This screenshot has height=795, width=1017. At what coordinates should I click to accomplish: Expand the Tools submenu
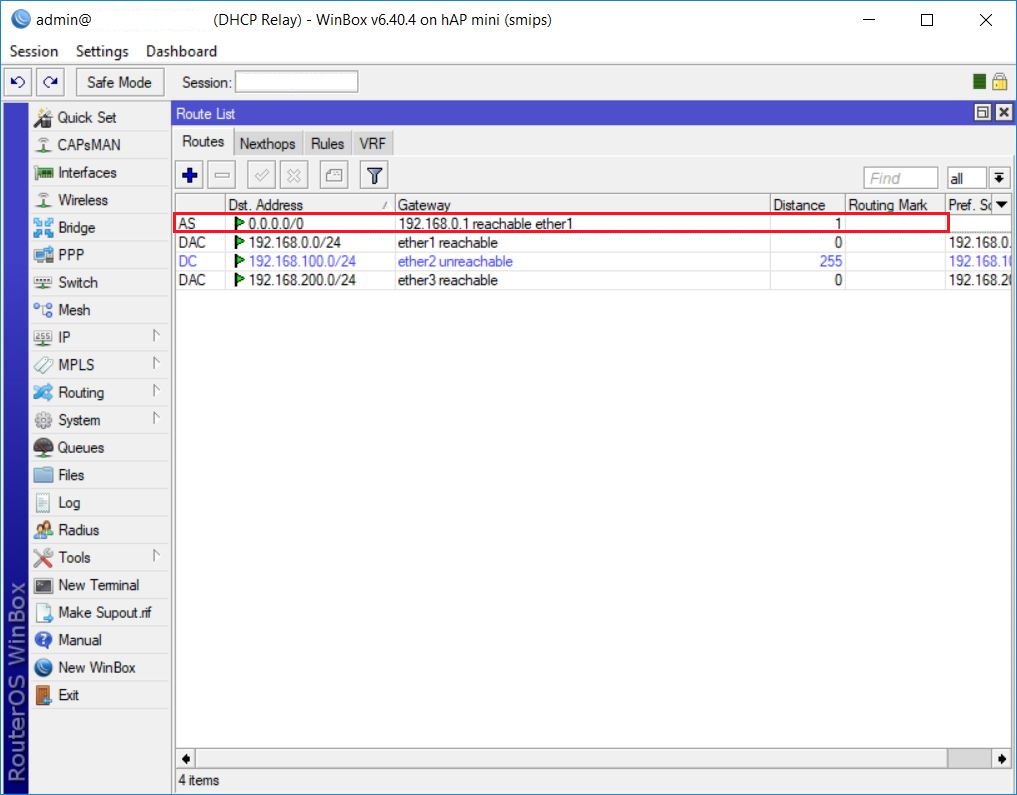pos(99,557)
